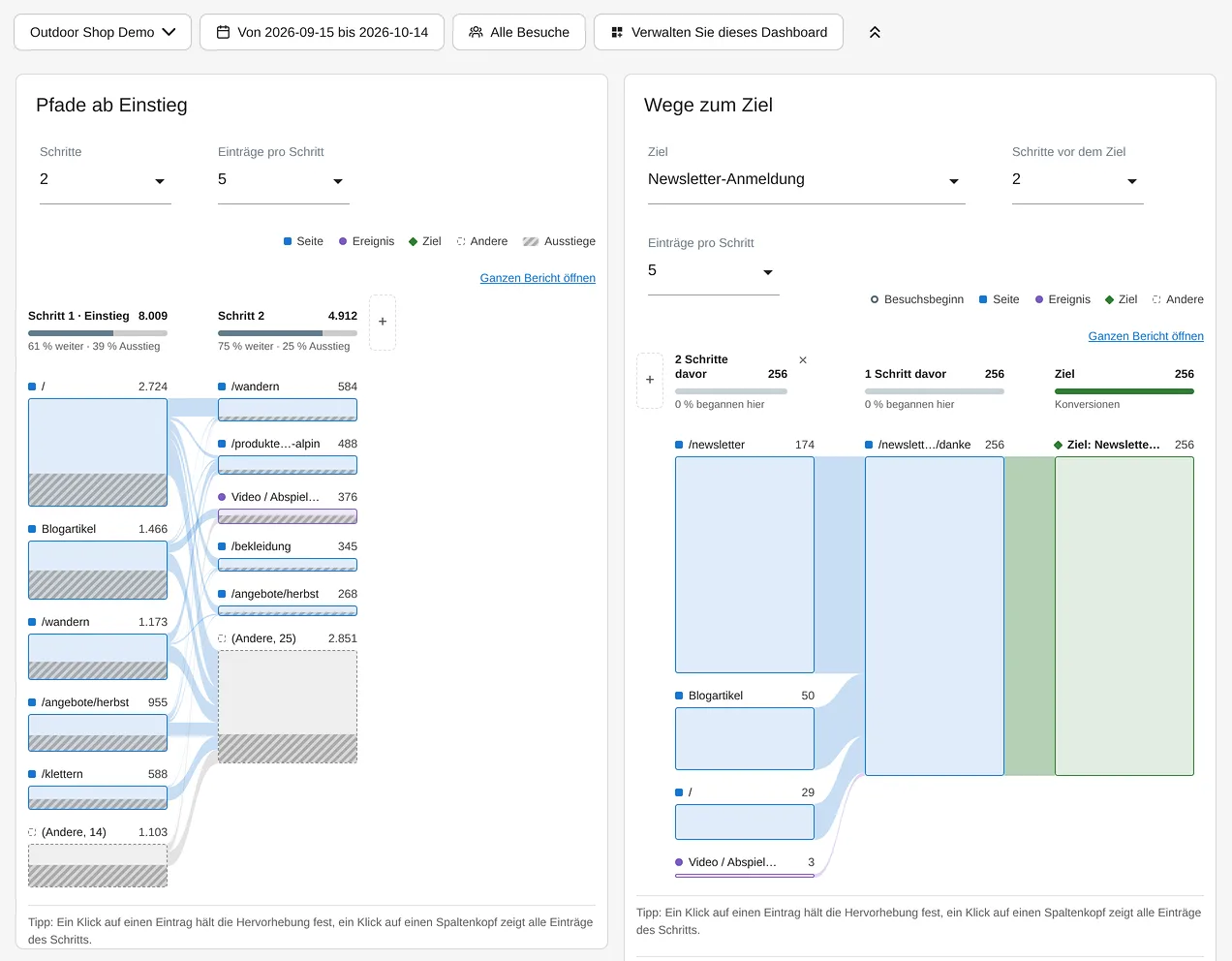Click the Ziel legend entry in Wege zum Ziel

pyautogui.click(x=1122, y=299)
